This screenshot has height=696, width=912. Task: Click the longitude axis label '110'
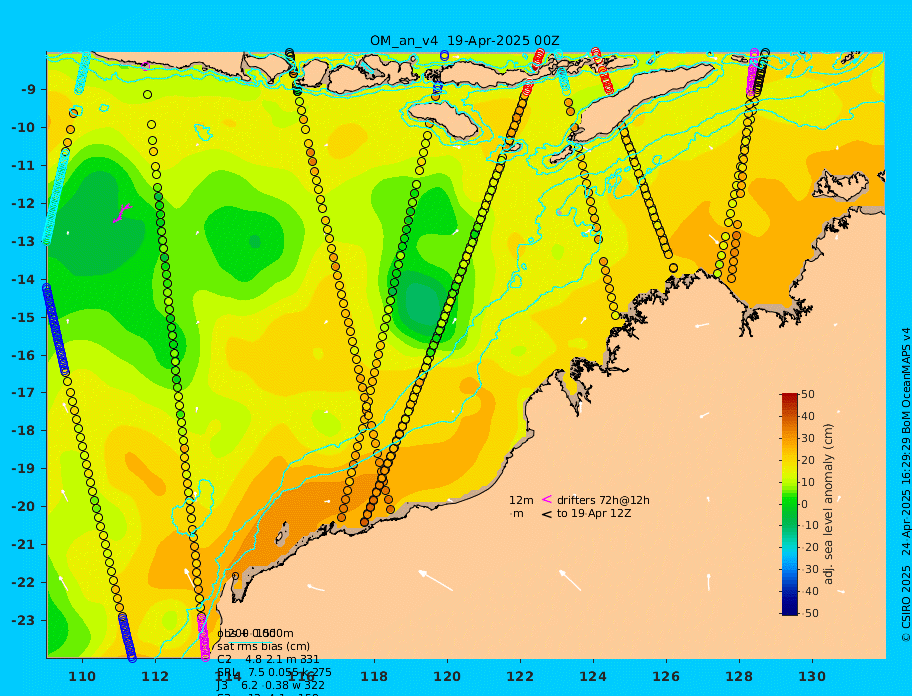pyautogui.click(x=83, y=676)
